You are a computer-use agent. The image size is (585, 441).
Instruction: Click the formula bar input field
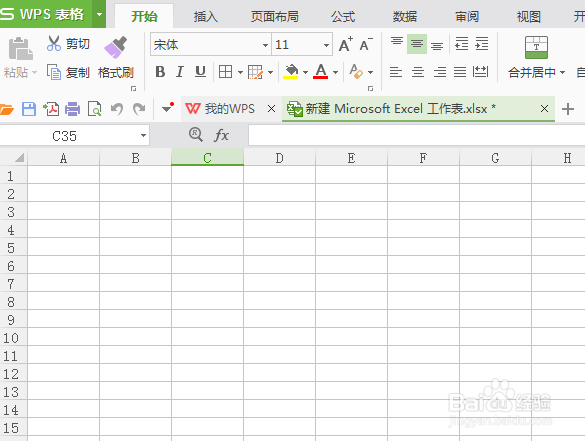(416, 135)
